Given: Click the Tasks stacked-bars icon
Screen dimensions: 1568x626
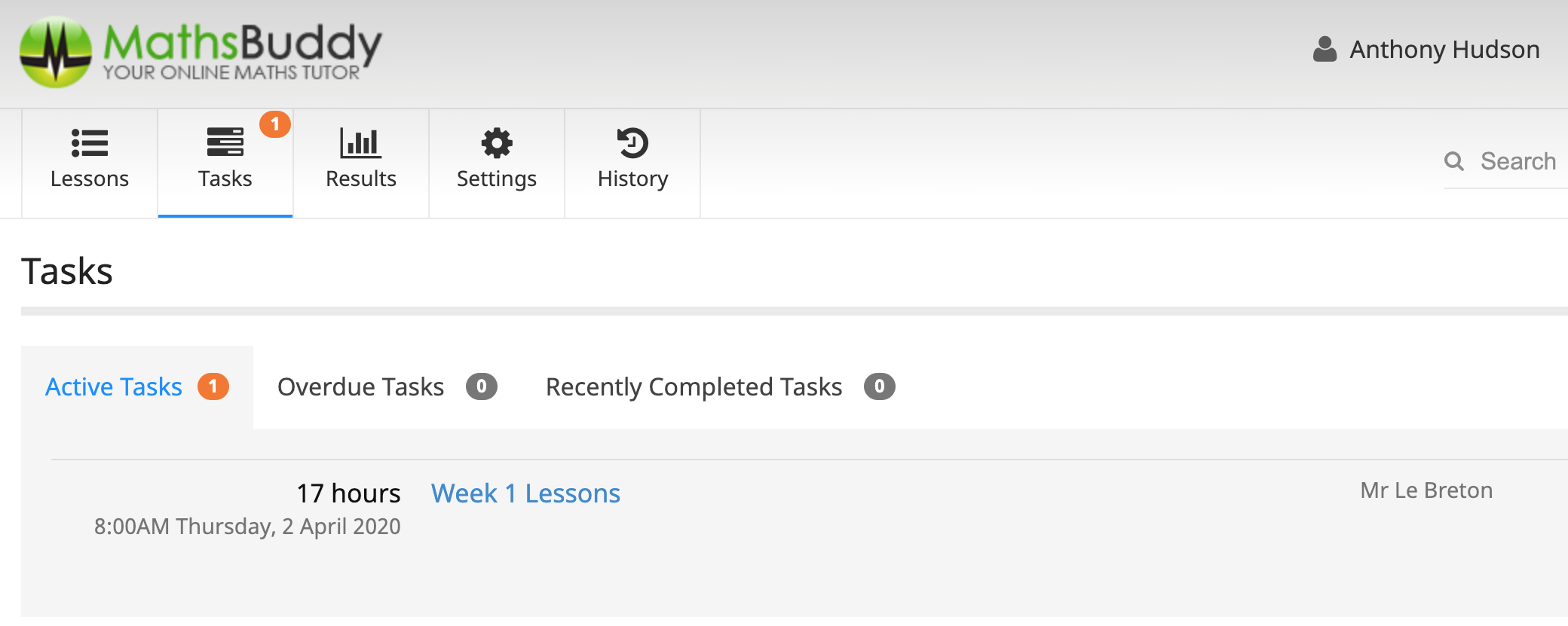Looking at the screenshot, I should click(x=225, y=142).
